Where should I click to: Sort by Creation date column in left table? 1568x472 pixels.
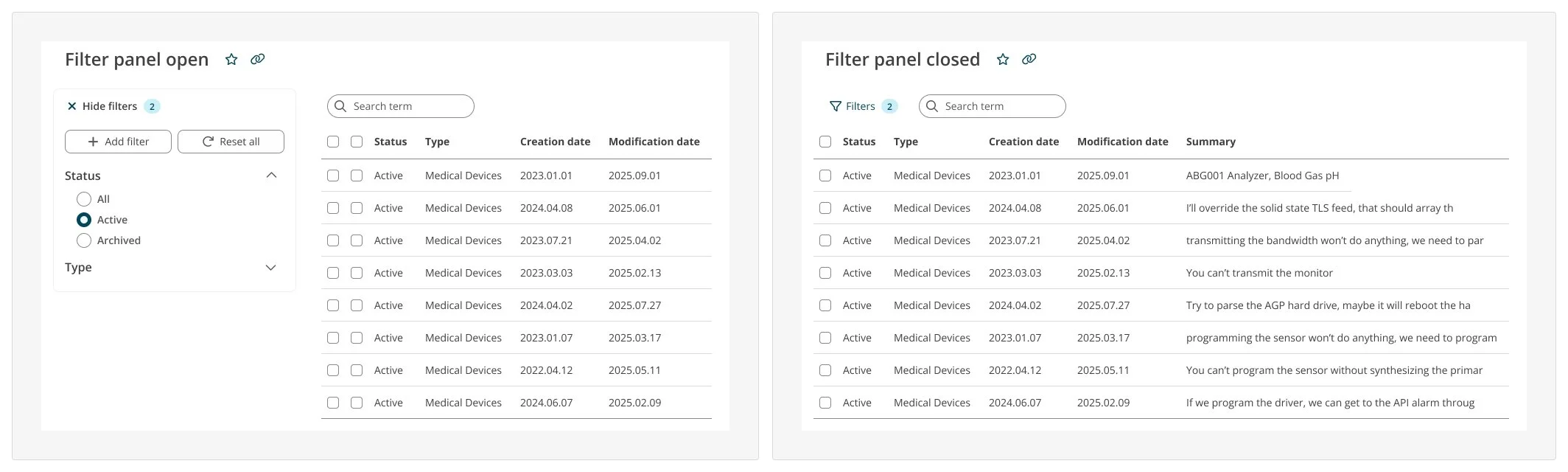coord(555,142)
